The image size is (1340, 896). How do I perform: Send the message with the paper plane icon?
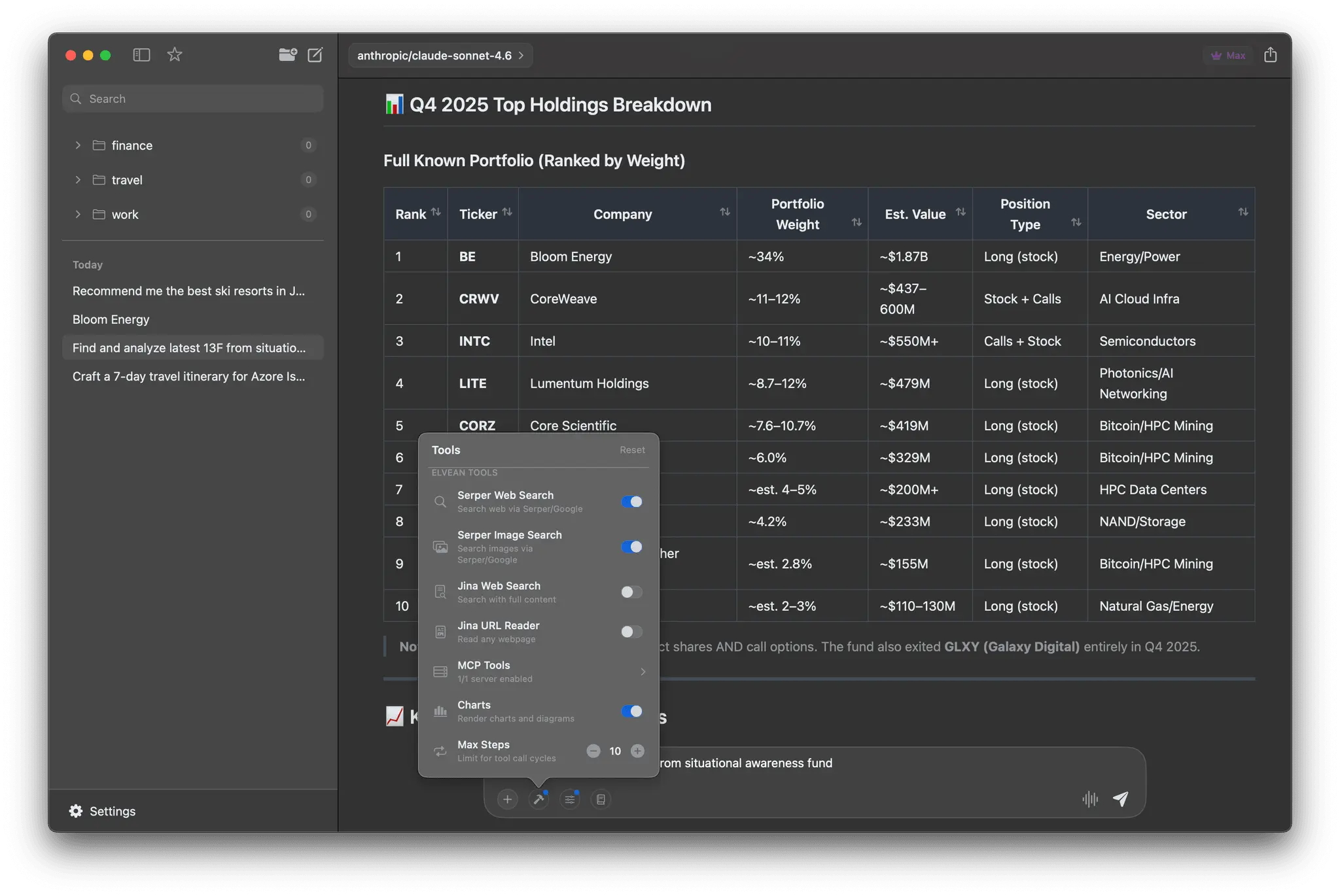point(1121,799)
